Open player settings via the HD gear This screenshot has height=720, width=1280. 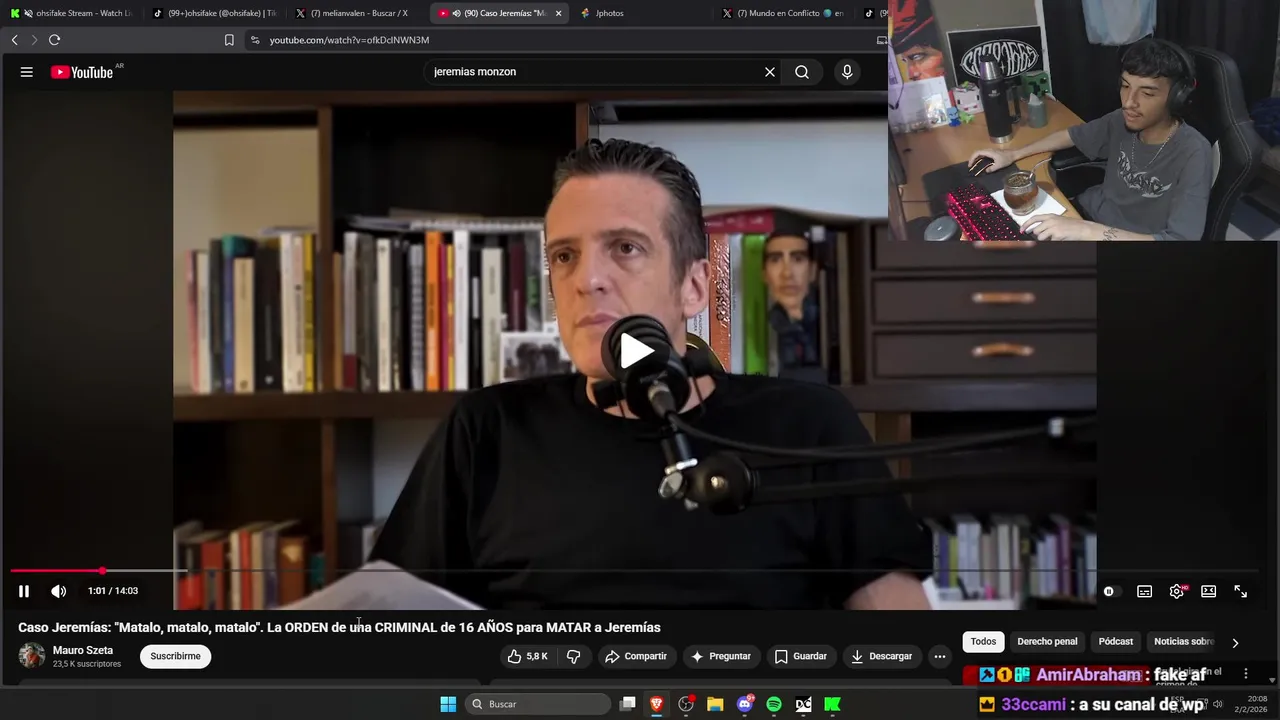1177,591
